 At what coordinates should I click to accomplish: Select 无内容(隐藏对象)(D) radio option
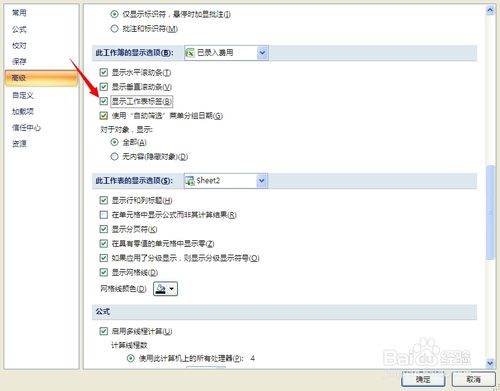click(114, 156)
